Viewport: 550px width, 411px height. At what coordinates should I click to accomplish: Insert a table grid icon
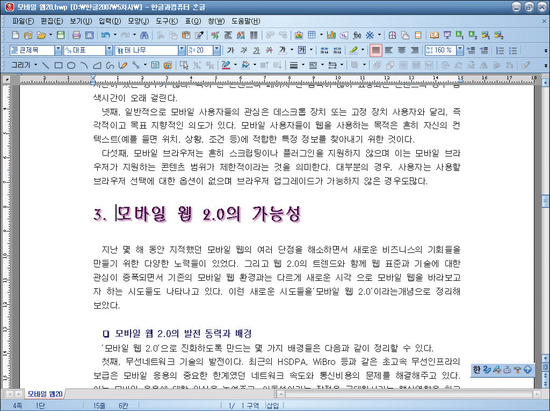click(311, 35)
